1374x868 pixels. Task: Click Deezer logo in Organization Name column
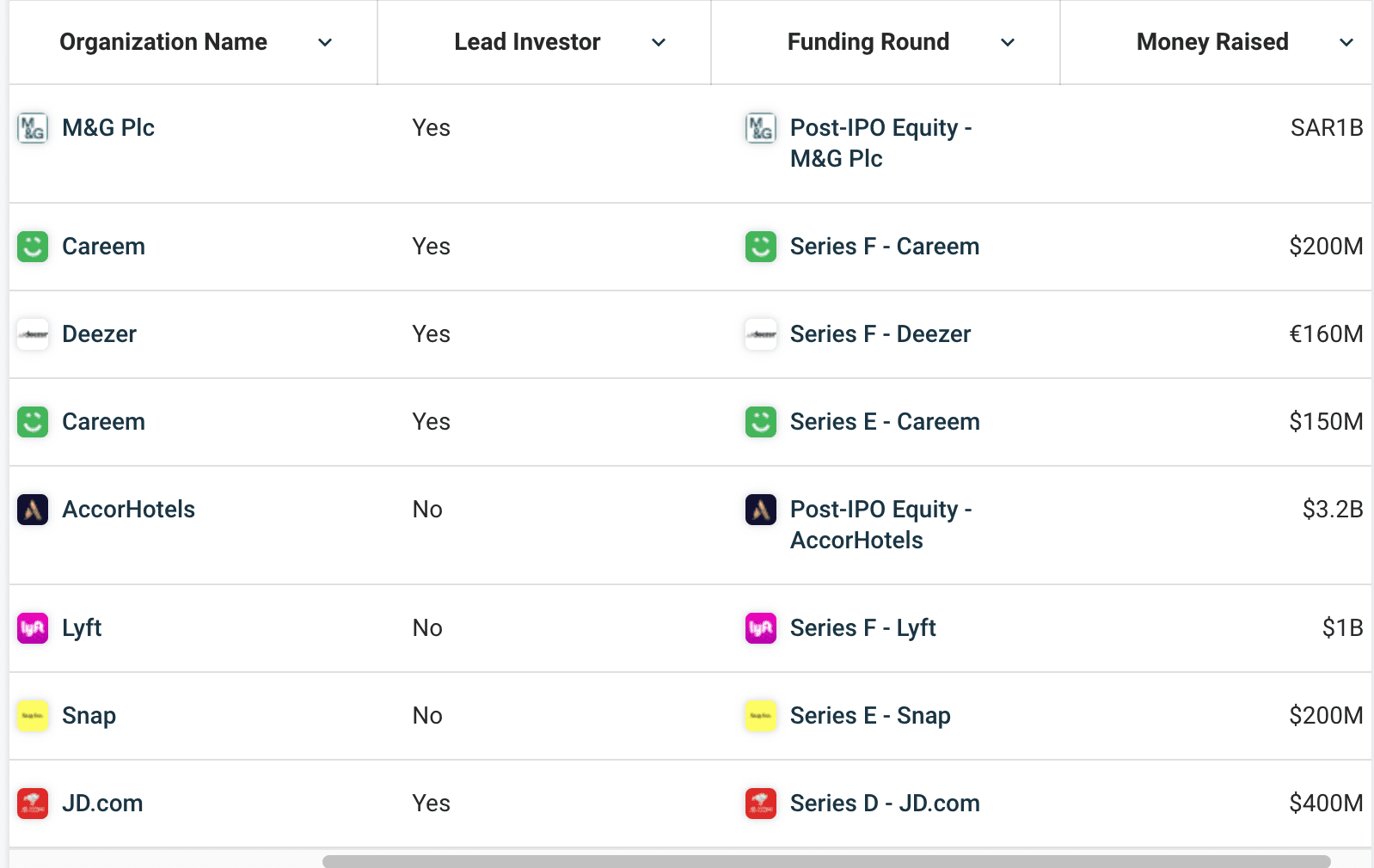tap(33, 334)
